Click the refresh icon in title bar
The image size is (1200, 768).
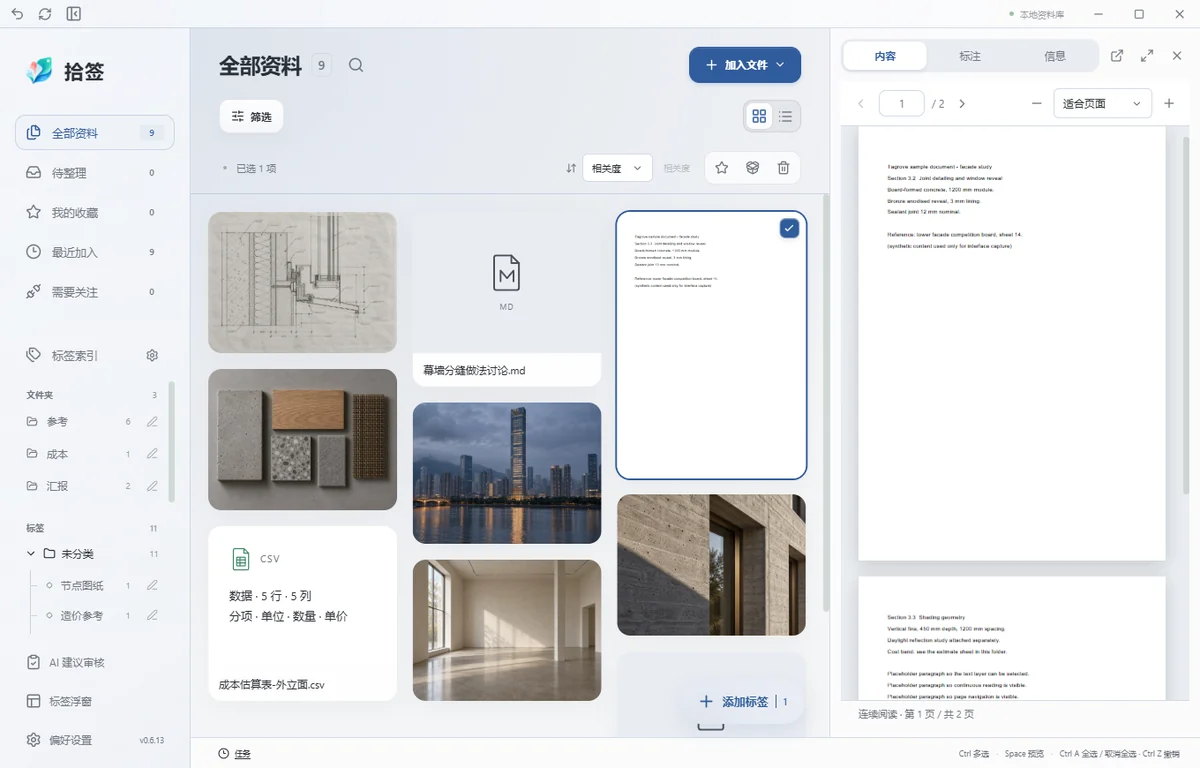pos(45,14)
